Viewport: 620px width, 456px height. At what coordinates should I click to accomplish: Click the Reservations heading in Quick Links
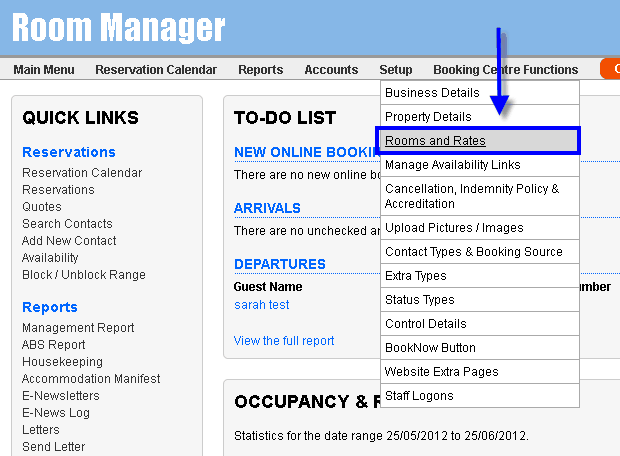point(69,152)
